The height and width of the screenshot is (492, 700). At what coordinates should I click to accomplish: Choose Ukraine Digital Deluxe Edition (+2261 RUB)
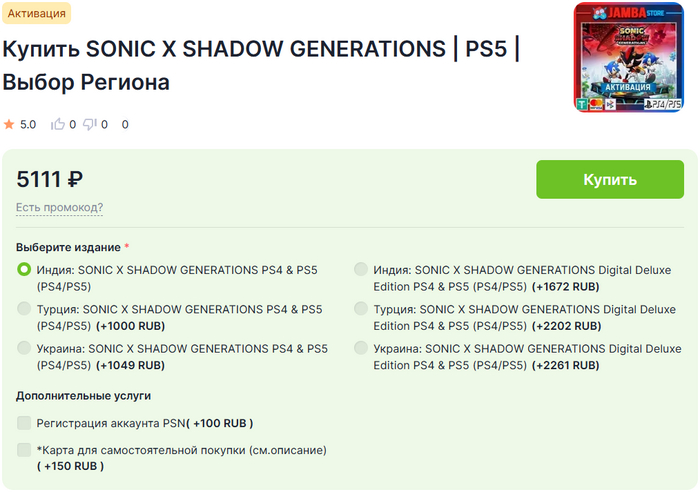coord(360,349)
